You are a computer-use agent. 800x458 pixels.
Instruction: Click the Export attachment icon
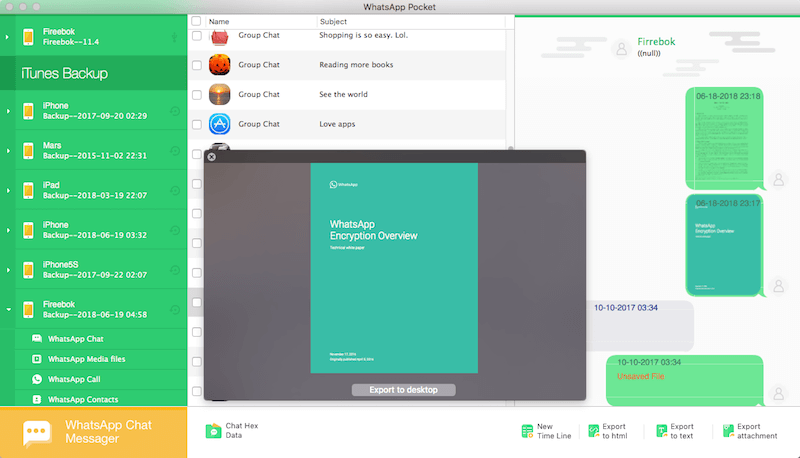(x=729, y=431)
